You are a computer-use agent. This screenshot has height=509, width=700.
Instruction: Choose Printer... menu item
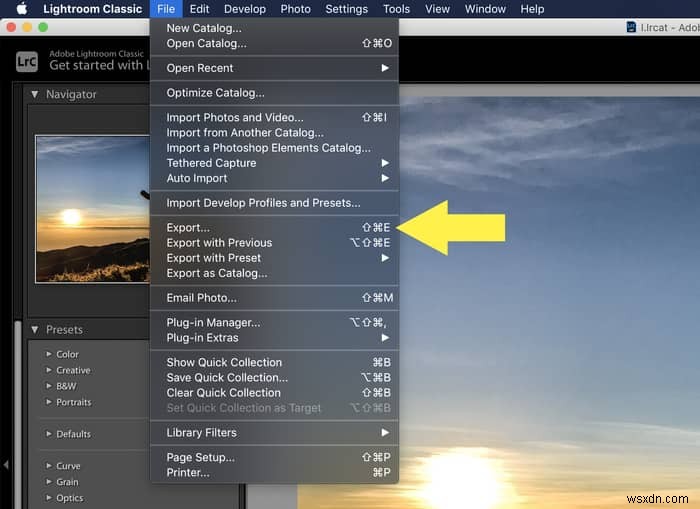click(274, 472)
